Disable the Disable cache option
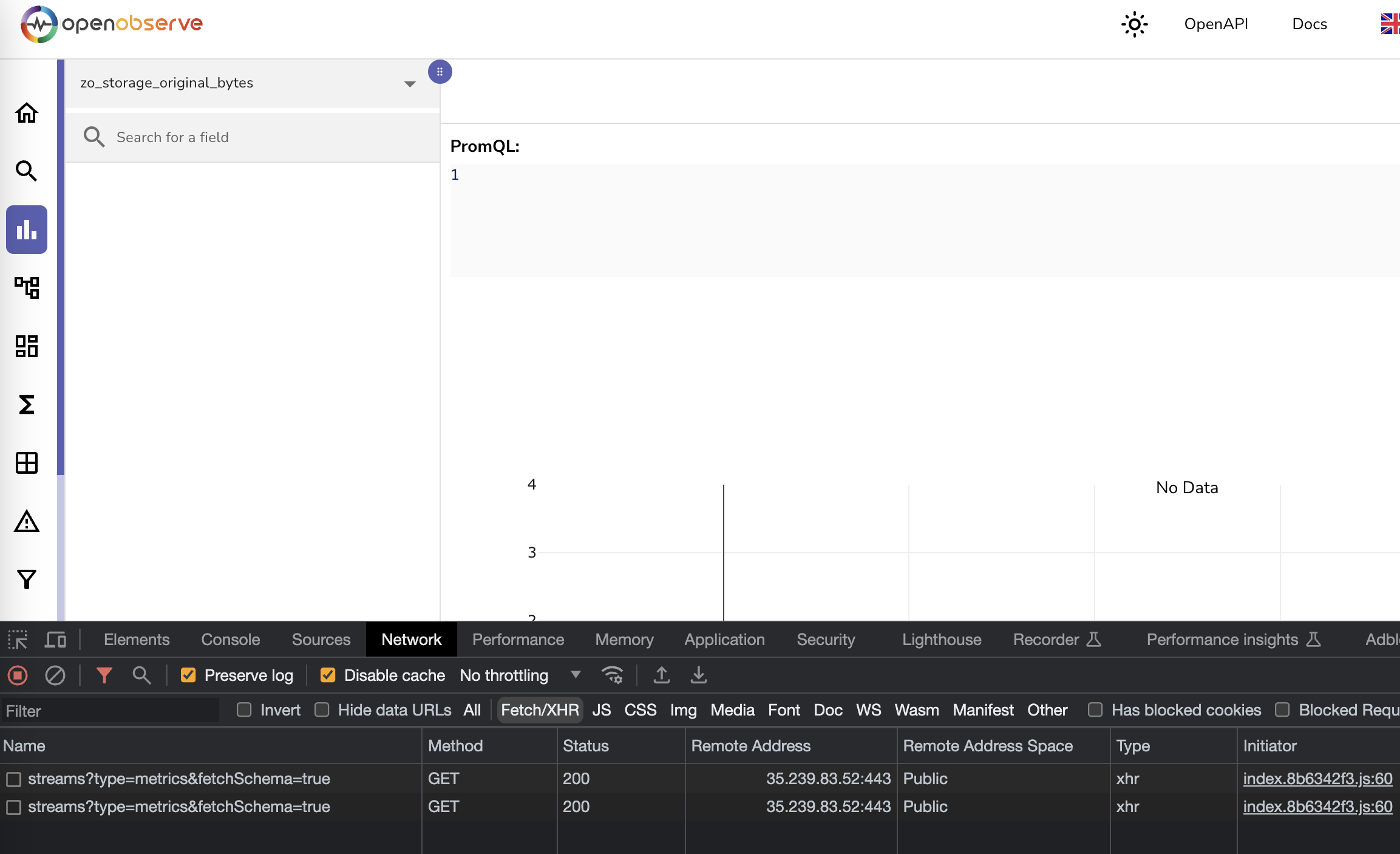This screenshot has width=1400, height=854. (x=328, y=675)
